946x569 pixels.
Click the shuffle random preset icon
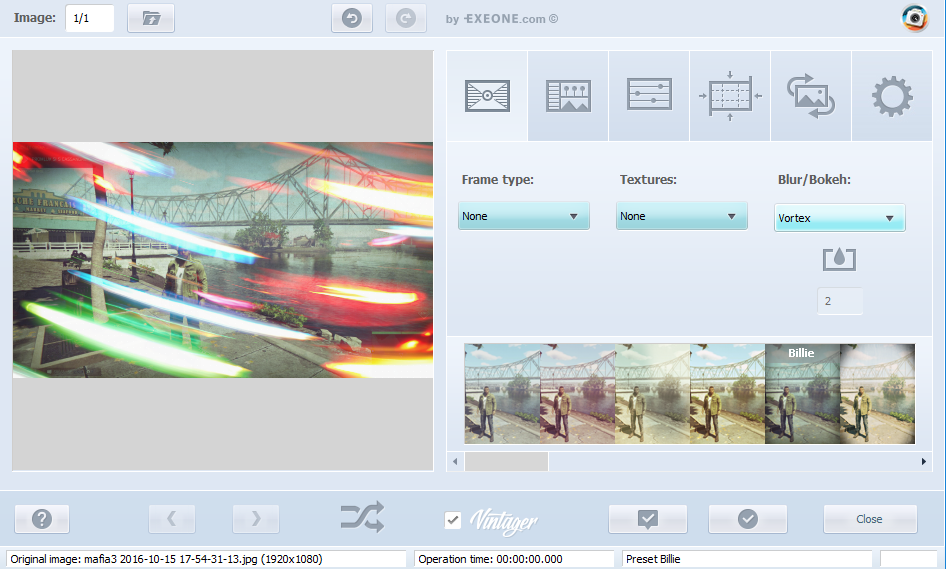tap(361, 518)
